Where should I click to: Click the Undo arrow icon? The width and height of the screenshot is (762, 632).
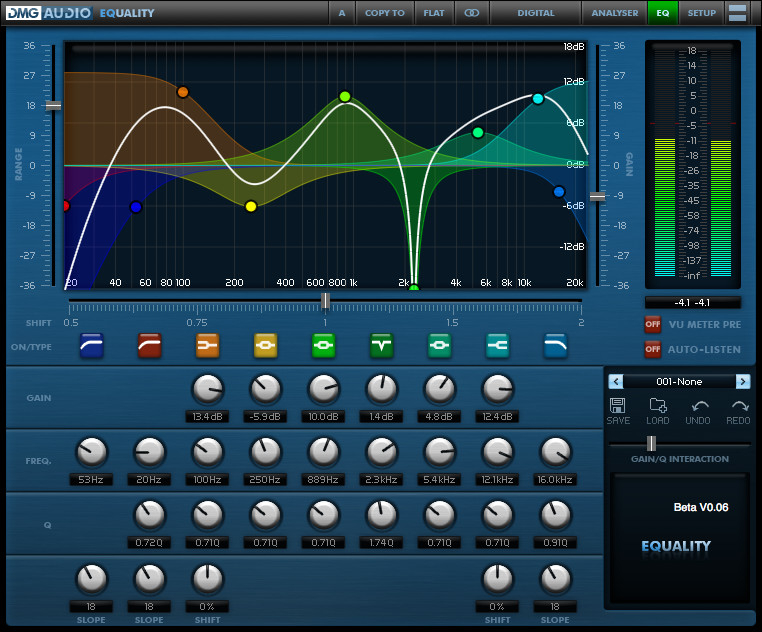click(x=699, y=405)
